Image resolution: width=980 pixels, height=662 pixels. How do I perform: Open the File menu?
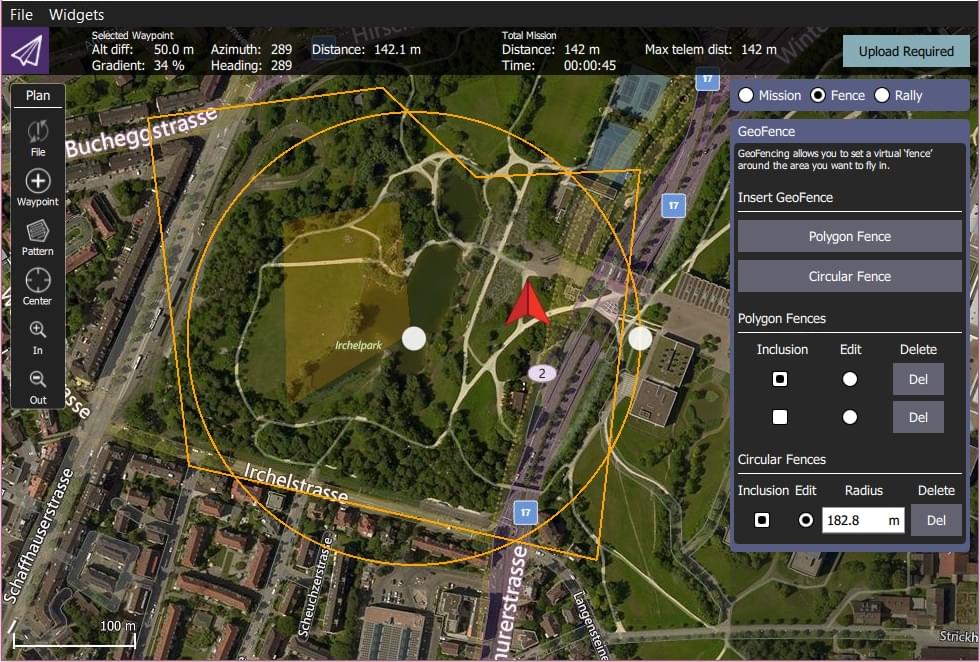[20, 14]
